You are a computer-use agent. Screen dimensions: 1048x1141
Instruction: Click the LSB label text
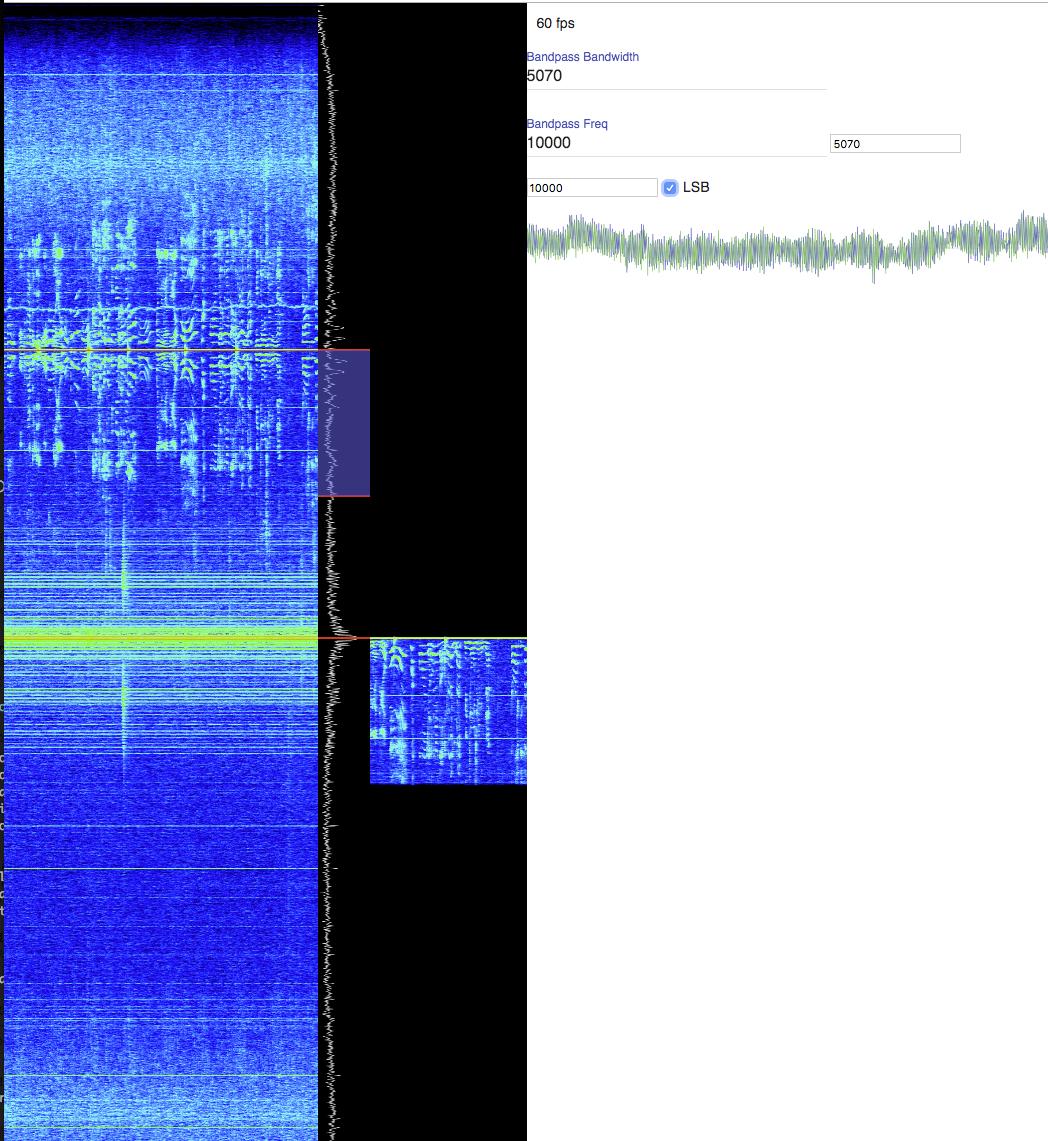tap(696, 187)
